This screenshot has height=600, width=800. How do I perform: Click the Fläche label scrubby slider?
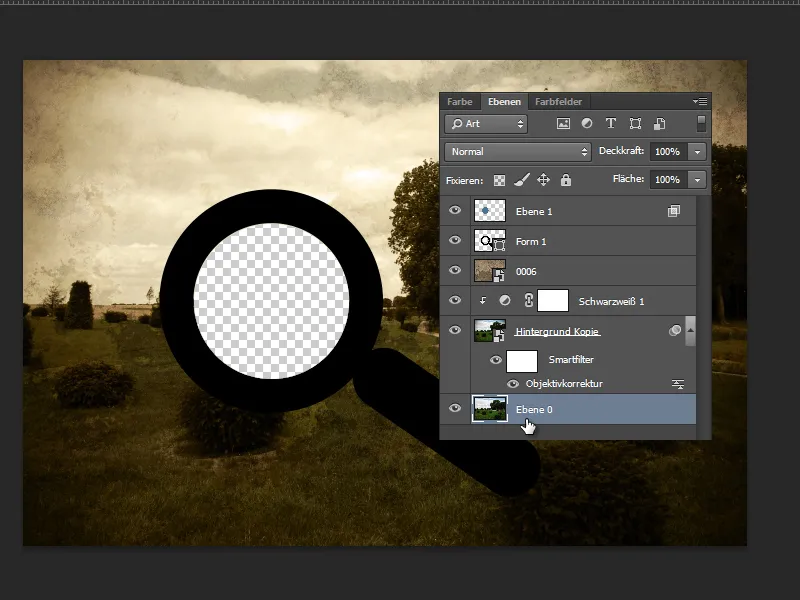[628, 179]
